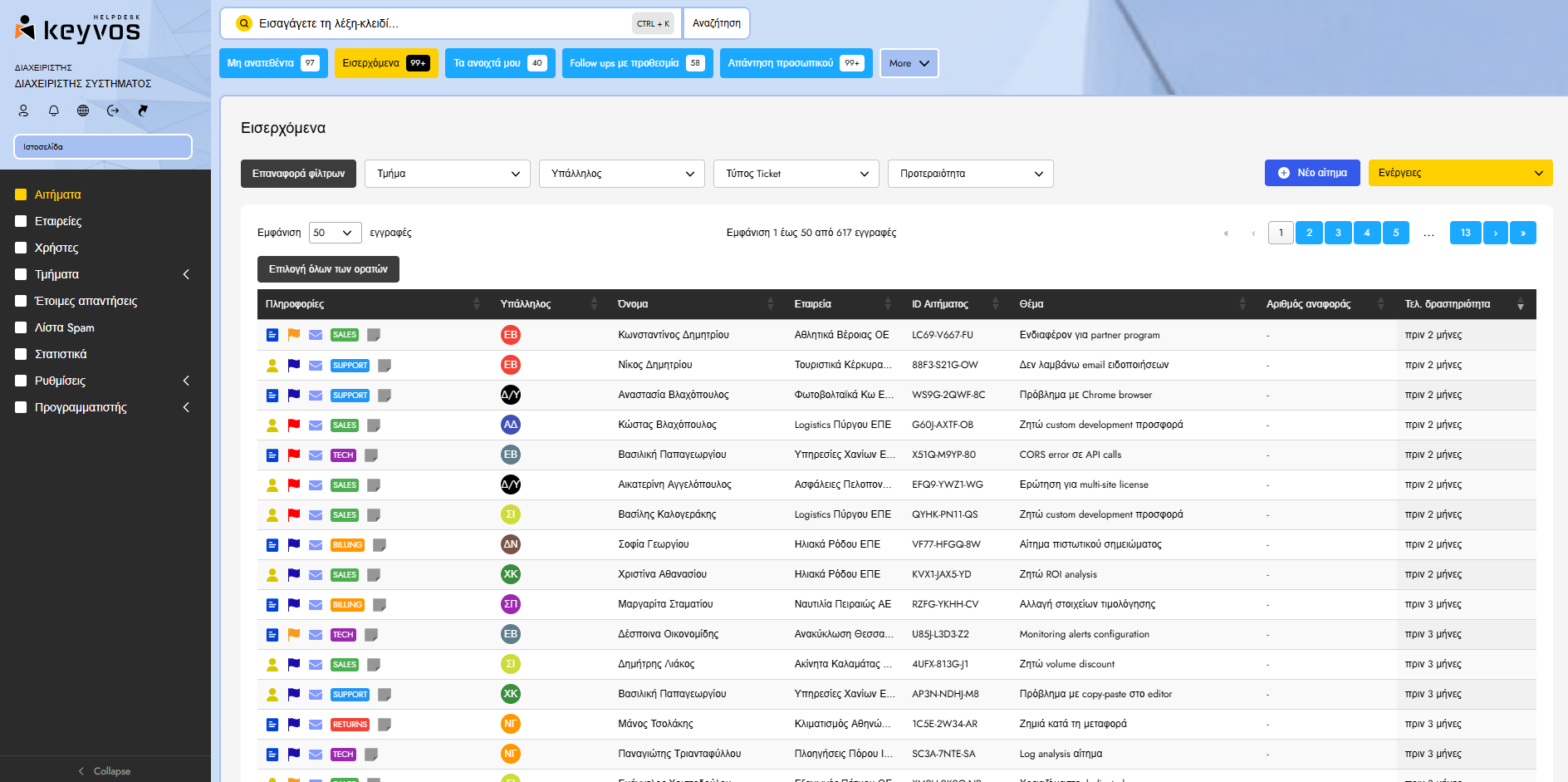The image size is (1568, 782).
Task: Sort table by Τελ. δραστηριότητα column
Action: [1466, 304]
